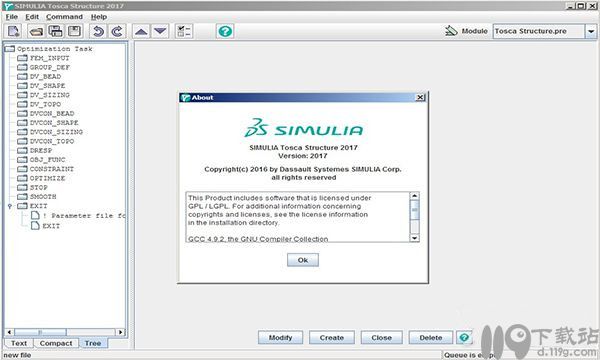Viewport: 600px width, 360px height.
Task: Select the STOP tree item
Action: 39,187
